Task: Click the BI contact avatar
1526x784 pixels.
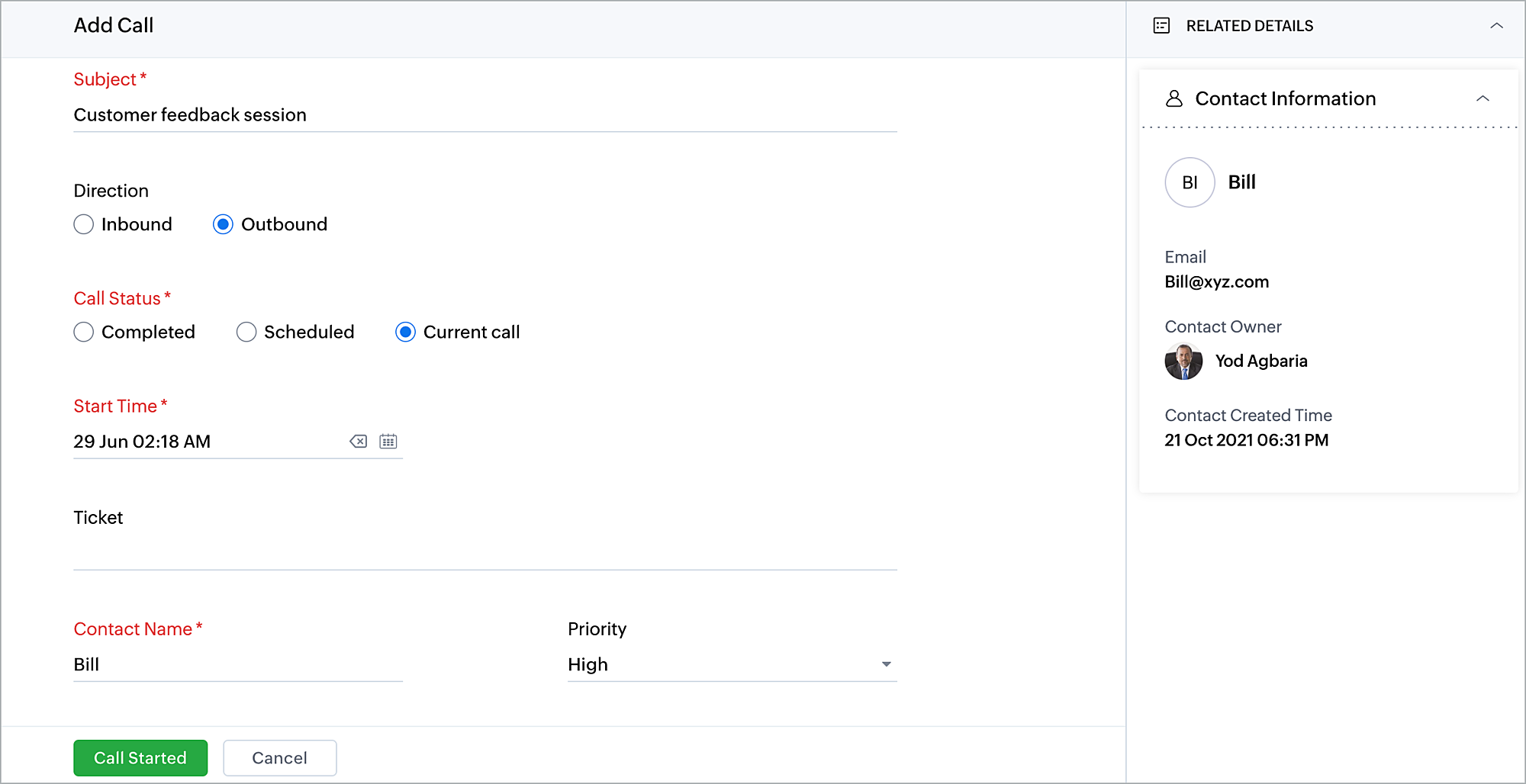Action: click(x=1190, y=182)
